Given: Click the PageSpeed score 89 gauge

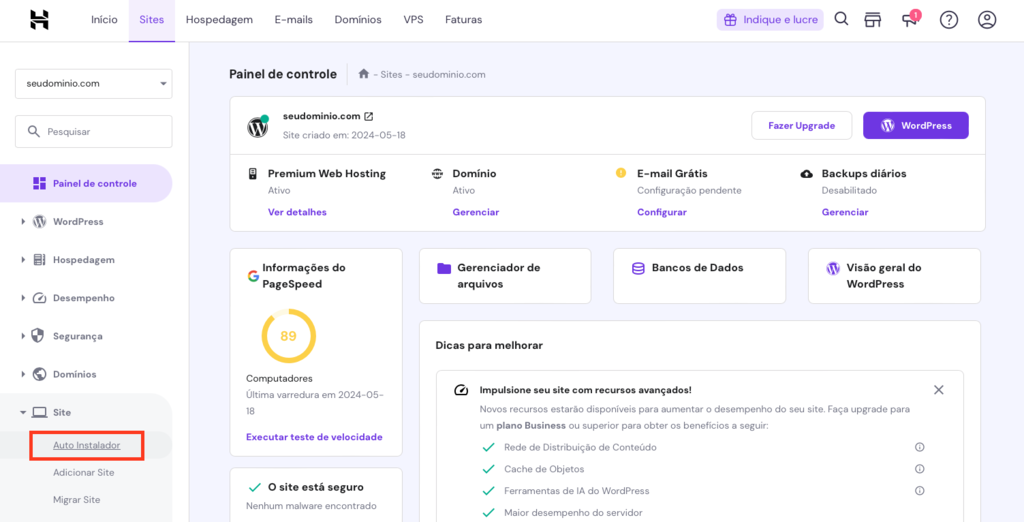Looking at the screenshot, I should 289,336.
